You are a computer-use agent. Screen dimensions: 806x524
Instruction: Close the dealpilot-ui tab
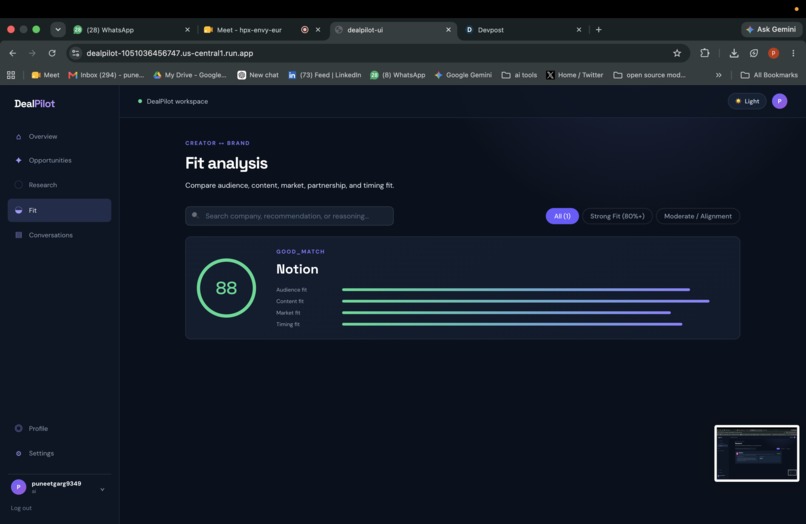[448, 30]
